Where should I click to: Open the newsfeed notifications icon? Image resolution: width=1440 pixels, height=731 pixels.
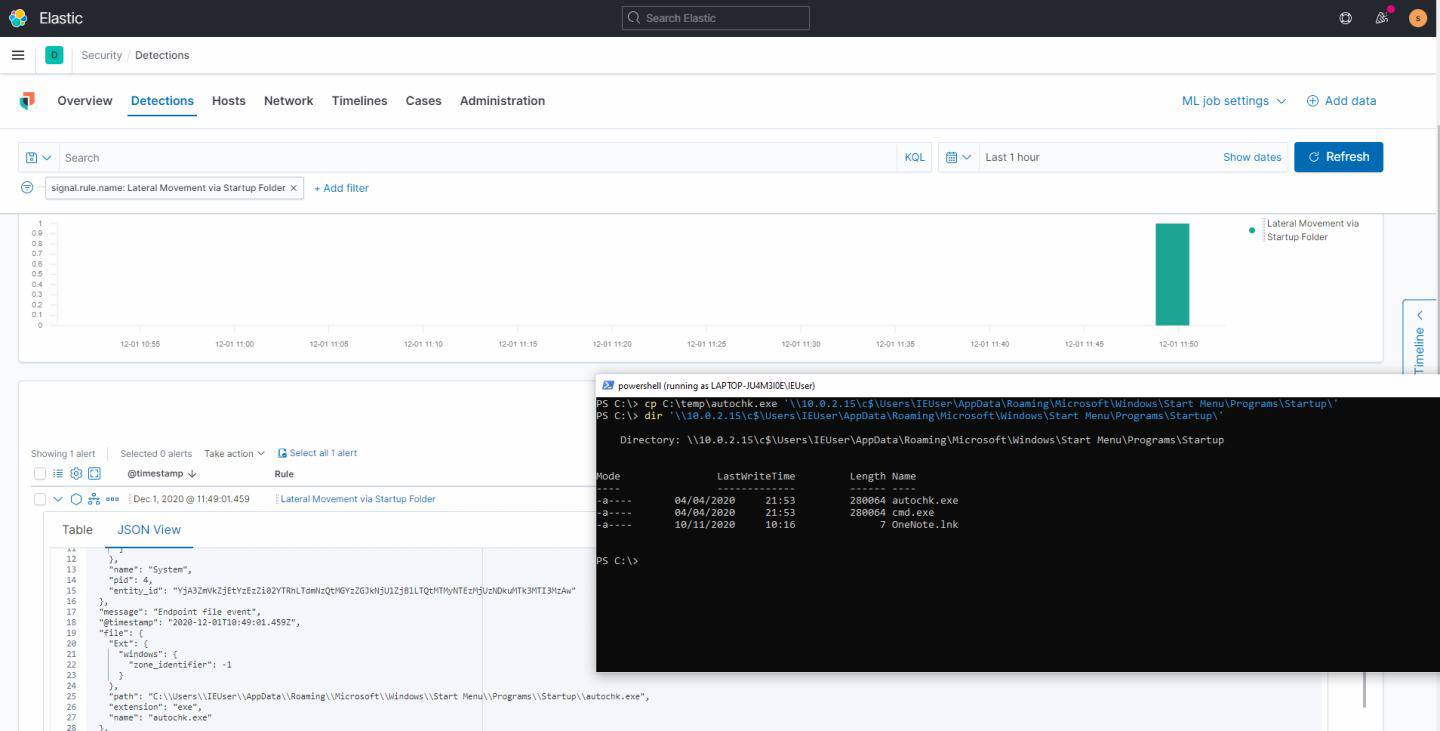[x=1382, y=18]
